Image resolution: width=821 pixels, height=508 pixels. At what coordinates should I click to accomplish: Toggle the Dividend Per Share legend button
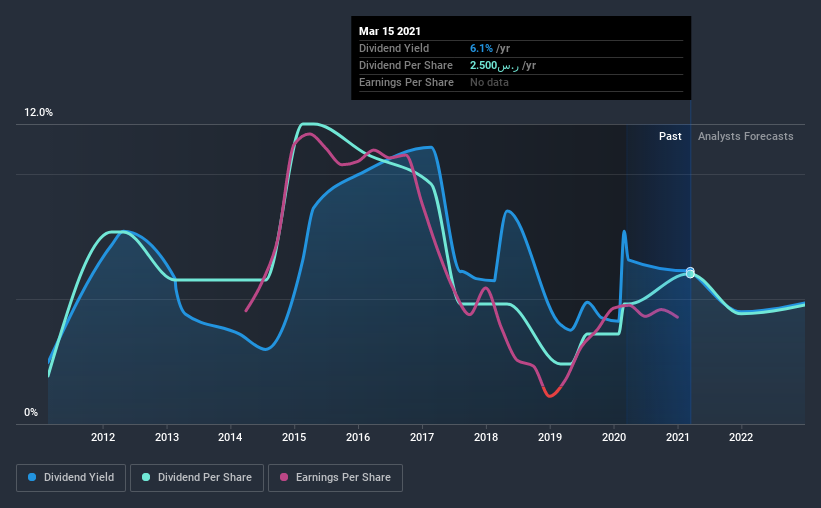coord(197,478)
